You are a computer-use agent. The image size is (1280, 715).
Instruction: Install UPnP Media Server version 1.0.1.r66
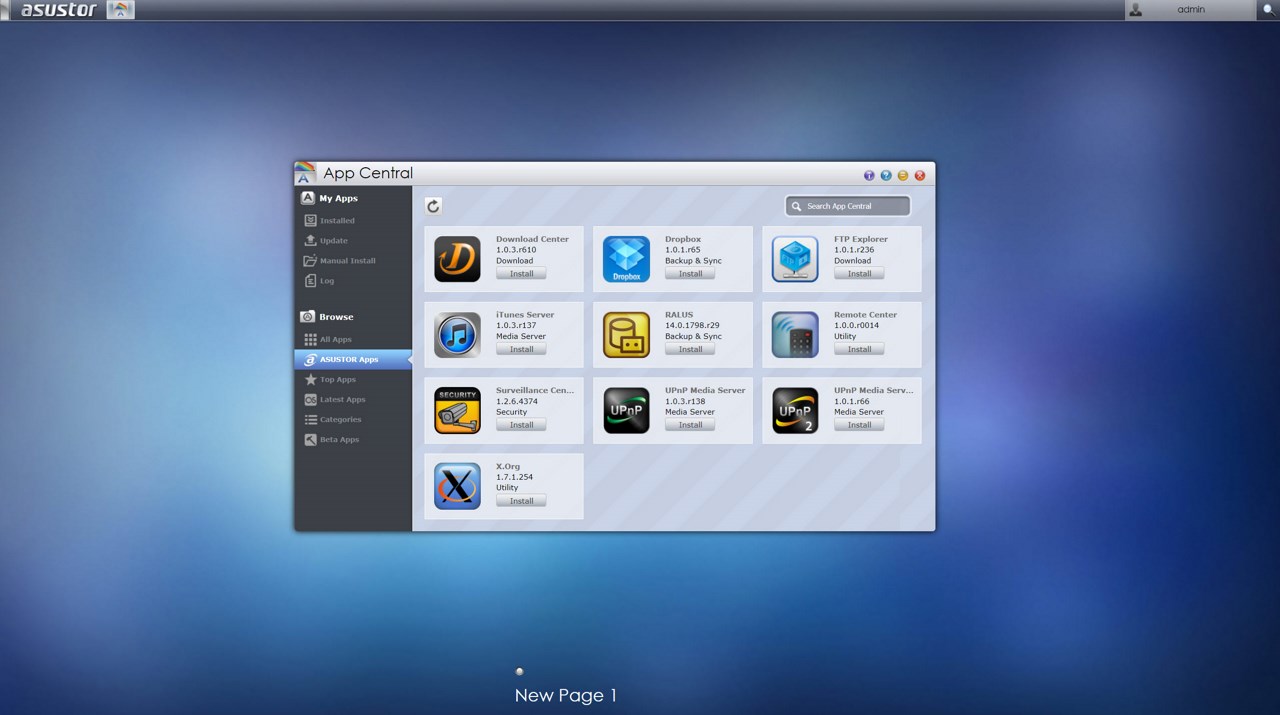(859, 425)
